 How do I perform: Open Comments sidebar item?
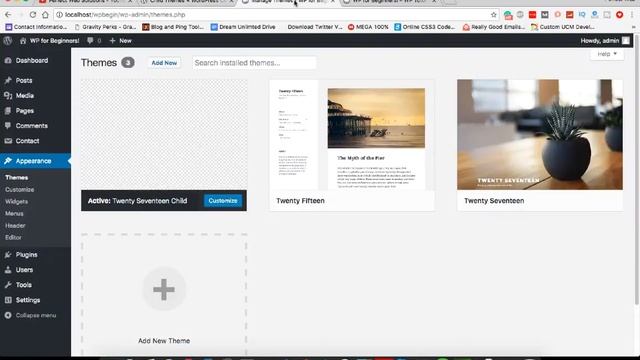click(x=31, y=126)
